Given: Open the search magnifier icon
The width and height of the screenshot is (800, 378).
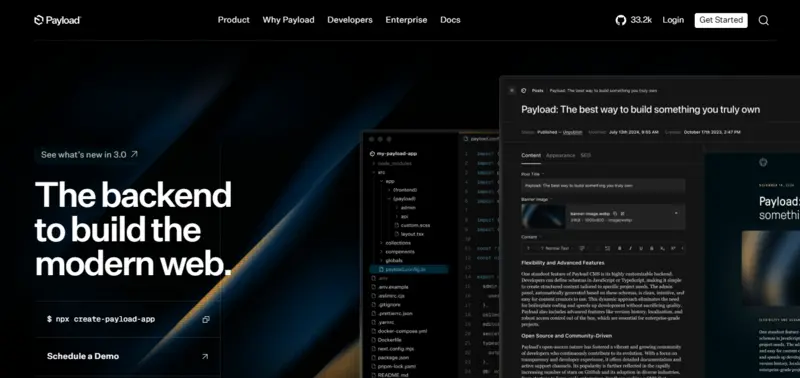Looking at the screenshot, I should pos(763,20).
